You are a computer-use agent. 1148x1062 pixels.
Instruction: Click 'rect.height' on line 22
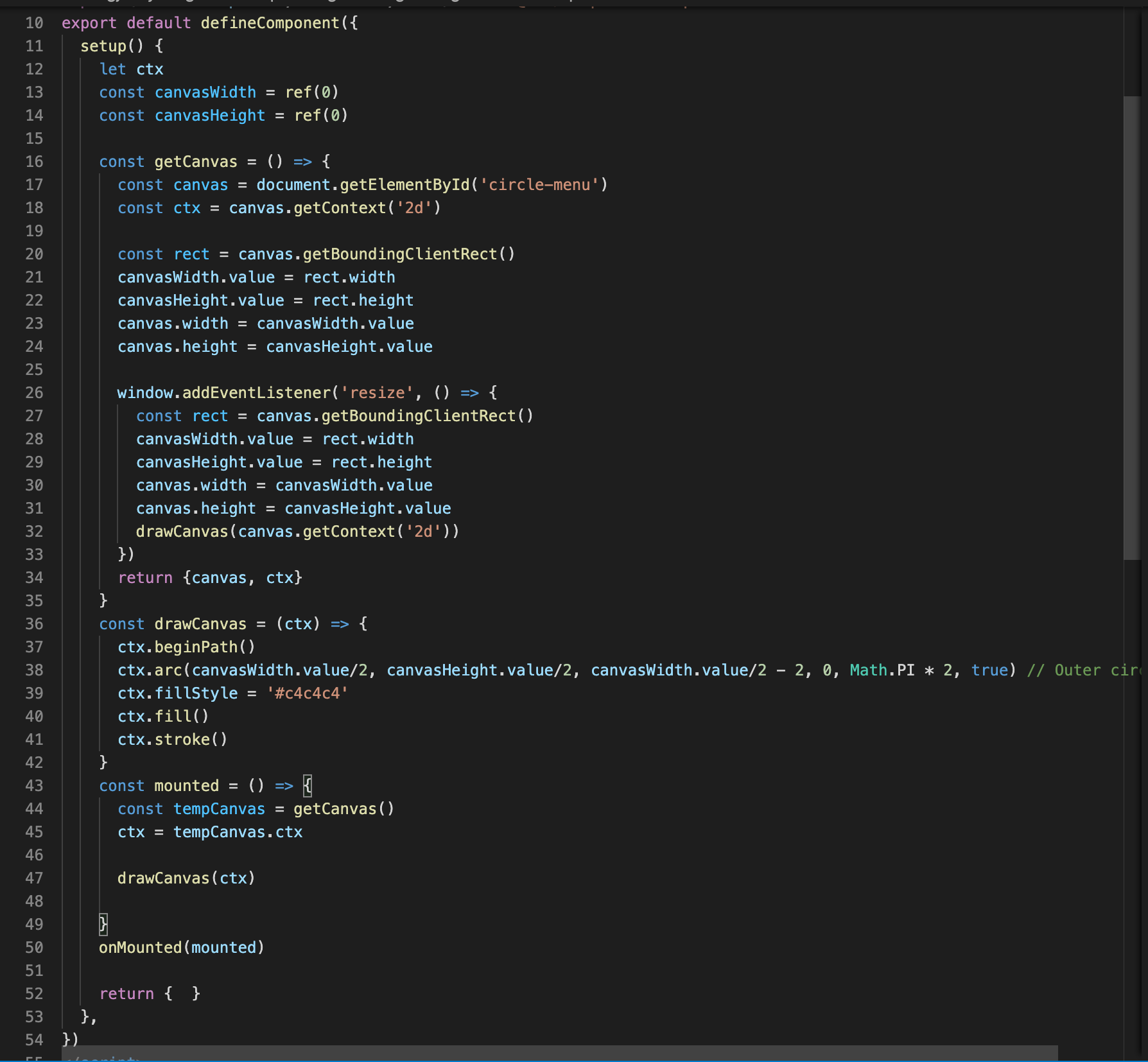363,300
